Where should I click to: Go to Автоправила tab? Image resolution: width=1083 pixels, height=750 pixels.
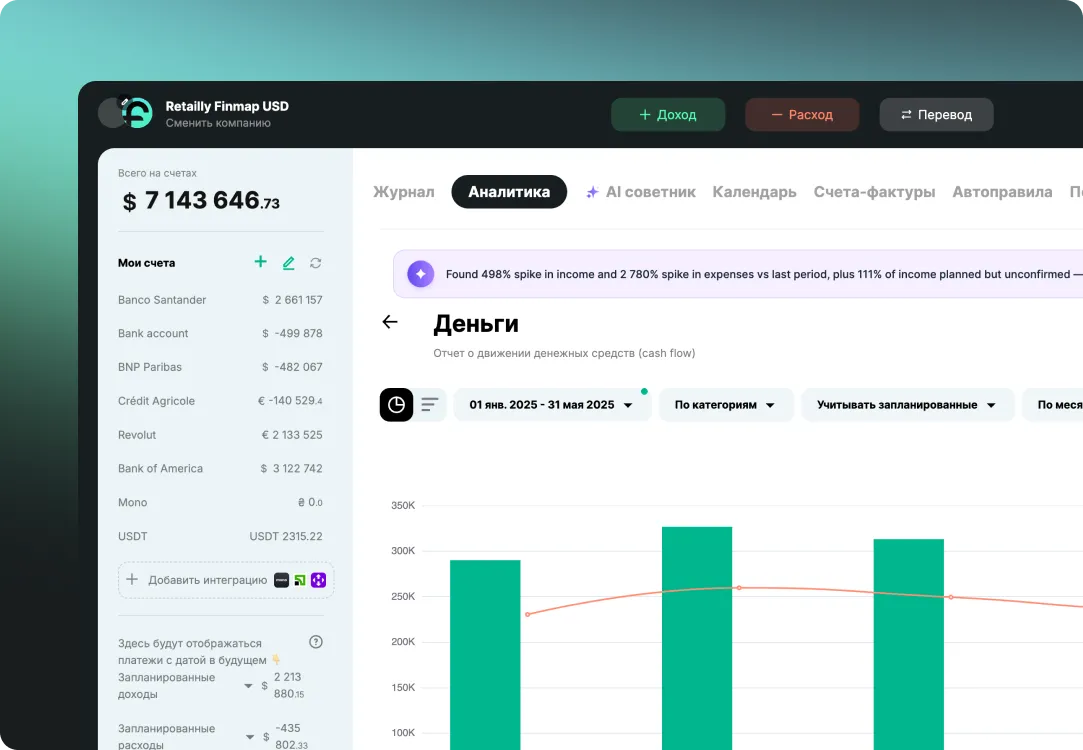click(x=1002, y=192)
